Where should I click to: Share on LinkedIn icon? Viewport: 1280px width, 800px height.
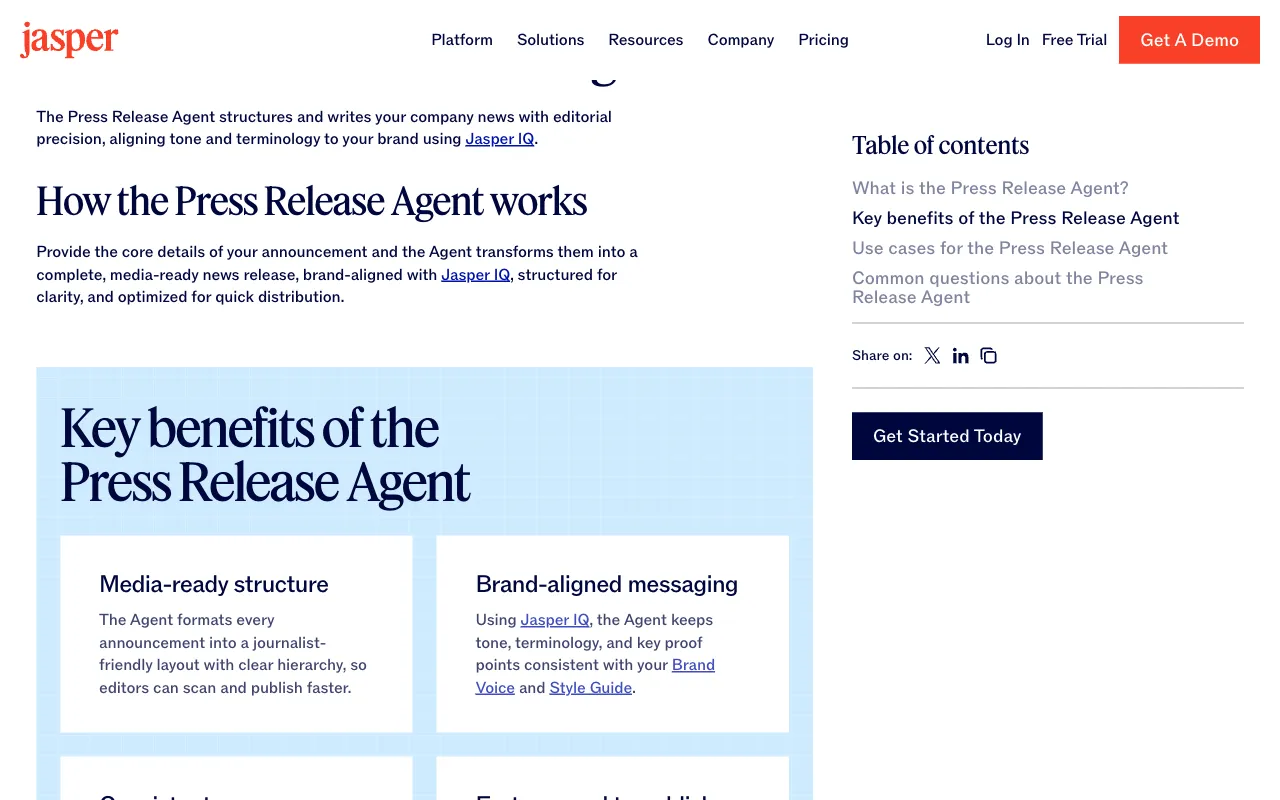click(960, 355)
